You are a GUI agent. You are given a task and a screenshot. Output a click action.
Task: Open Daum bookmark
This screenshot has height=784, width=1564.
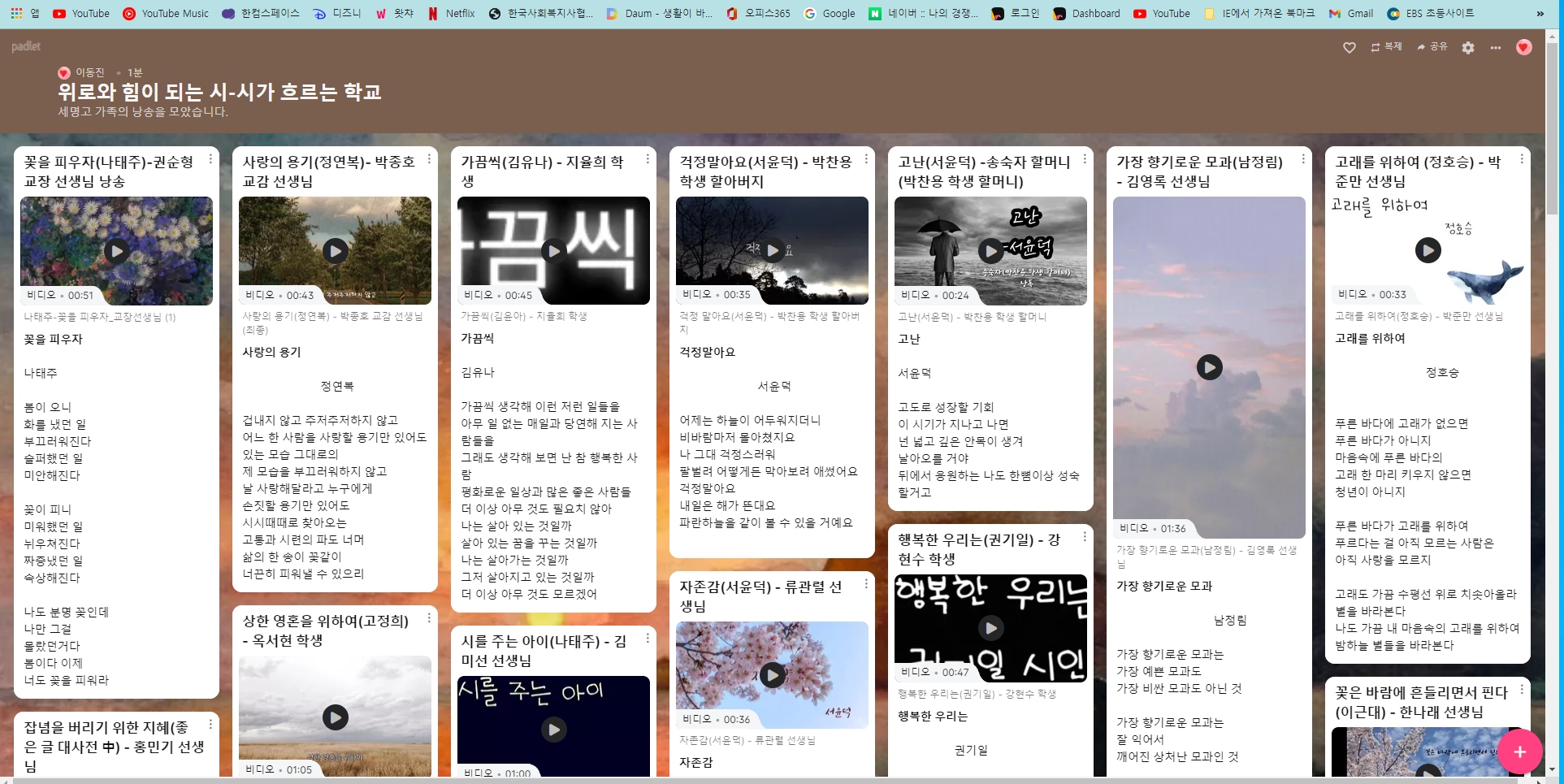[659, 13]
